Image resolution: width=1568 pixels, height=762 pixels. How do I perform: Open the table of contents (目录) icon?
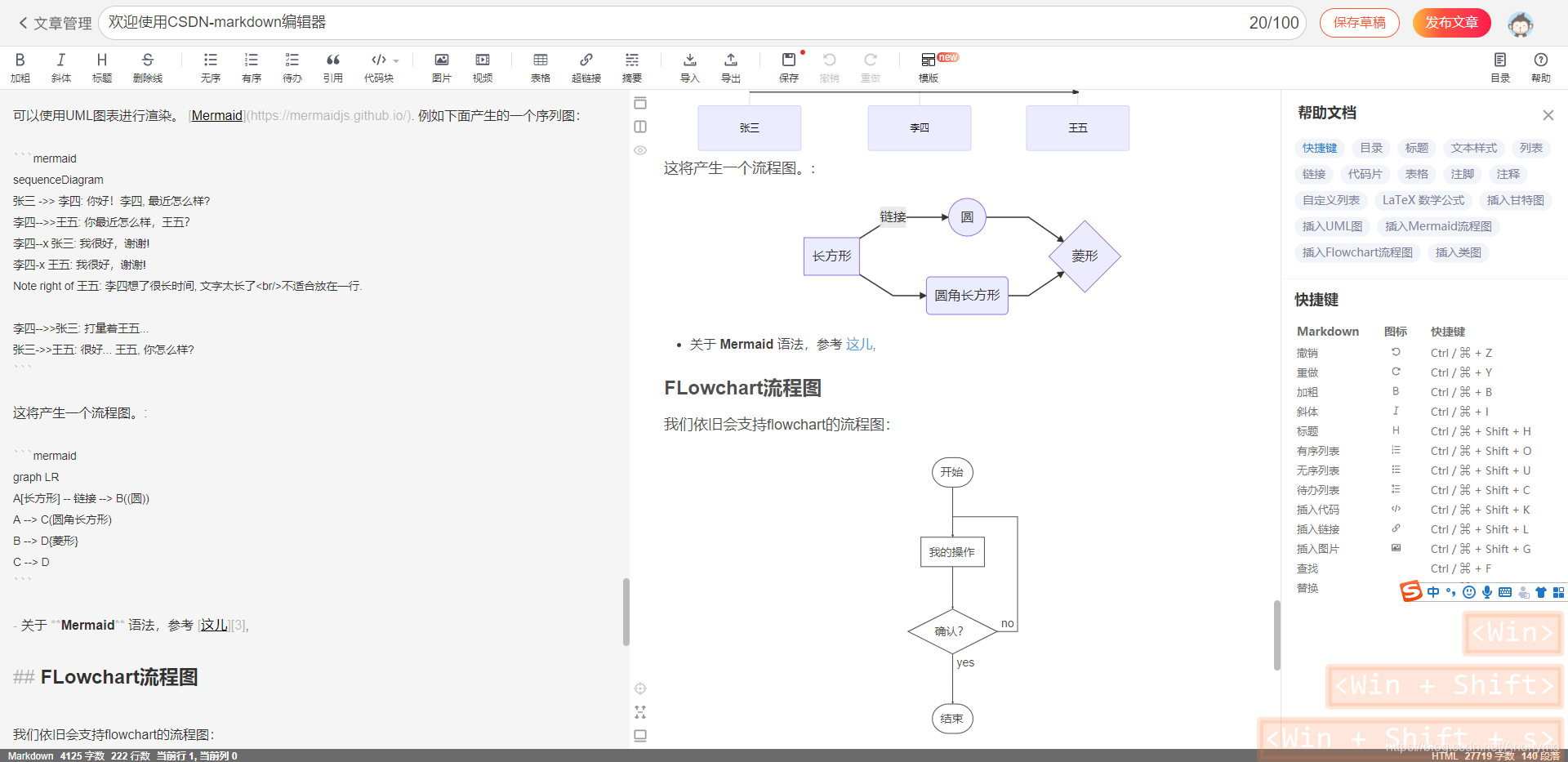(x=1500, y=67)
